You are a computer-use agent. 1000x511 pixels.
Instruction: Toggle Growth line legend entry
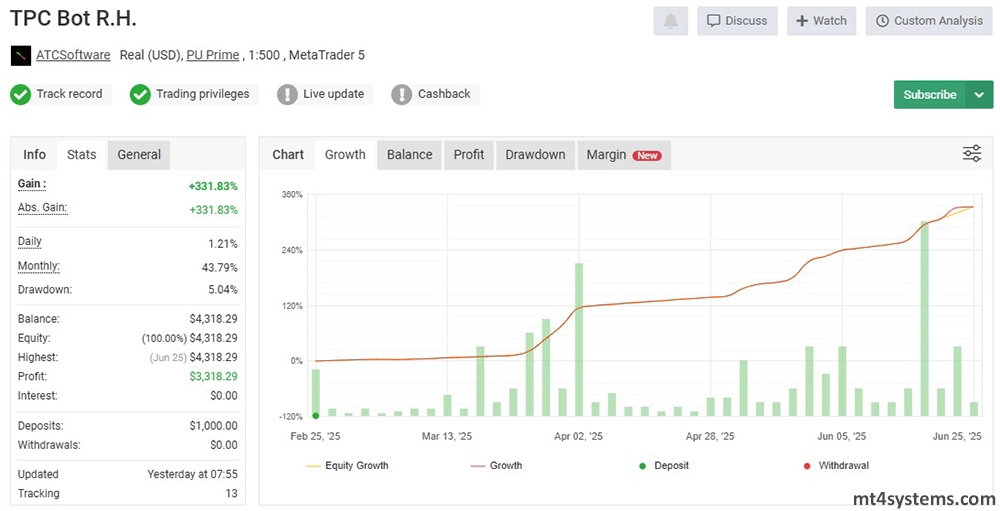(x=495, y=465)
